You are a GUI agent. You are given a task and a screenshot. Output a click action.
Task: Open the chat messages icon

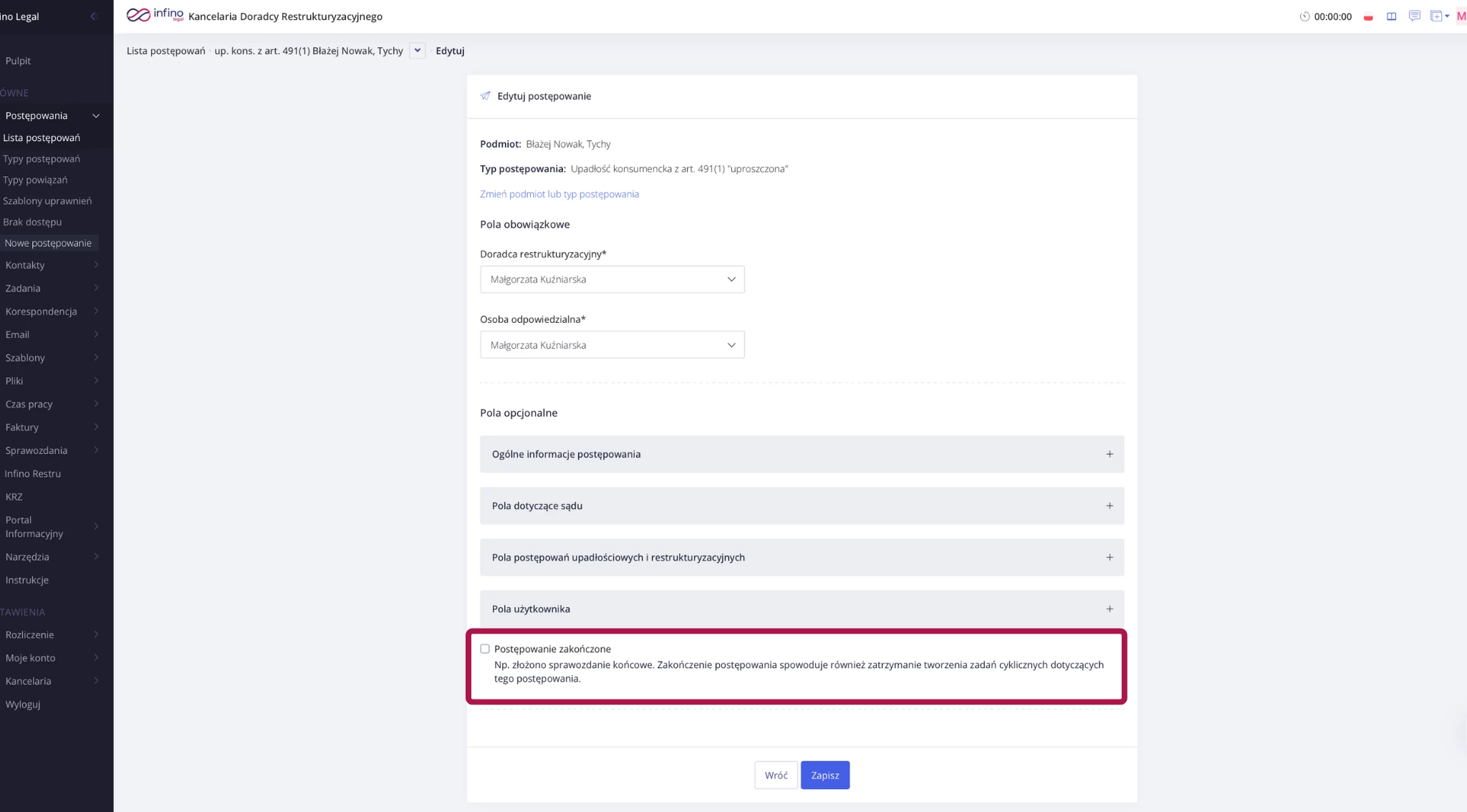[1414, 16]
